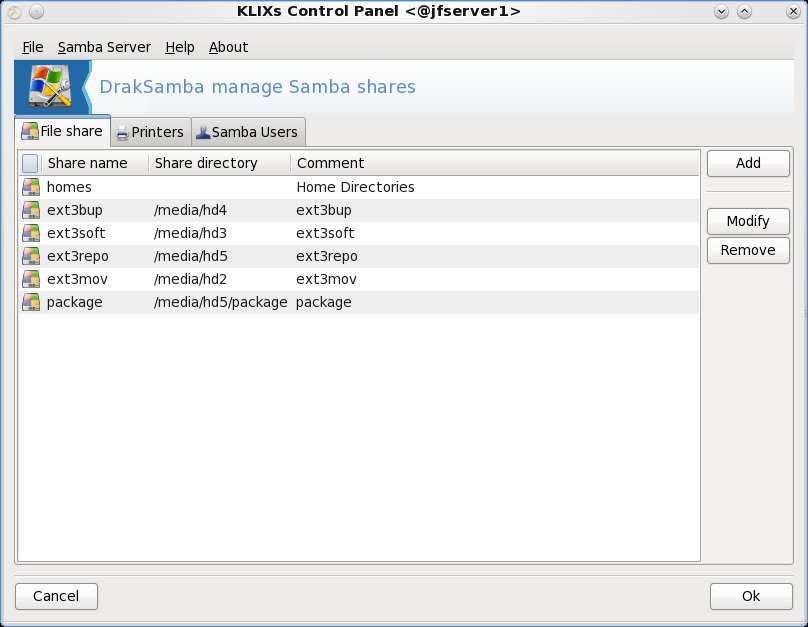Minimize the window using title bar button

(721, 11)
